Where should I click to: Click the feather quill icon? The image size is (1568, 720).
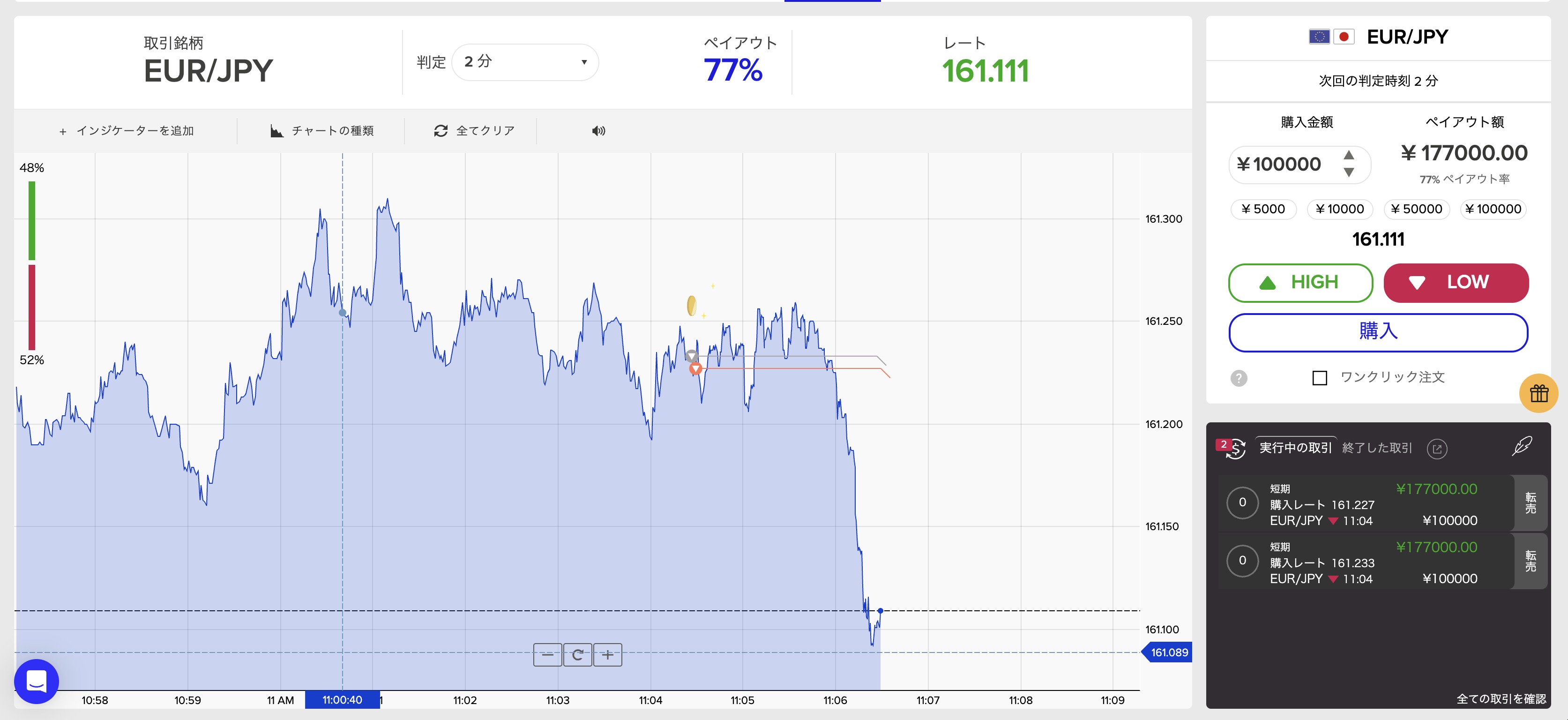(x=1521, y=446)
